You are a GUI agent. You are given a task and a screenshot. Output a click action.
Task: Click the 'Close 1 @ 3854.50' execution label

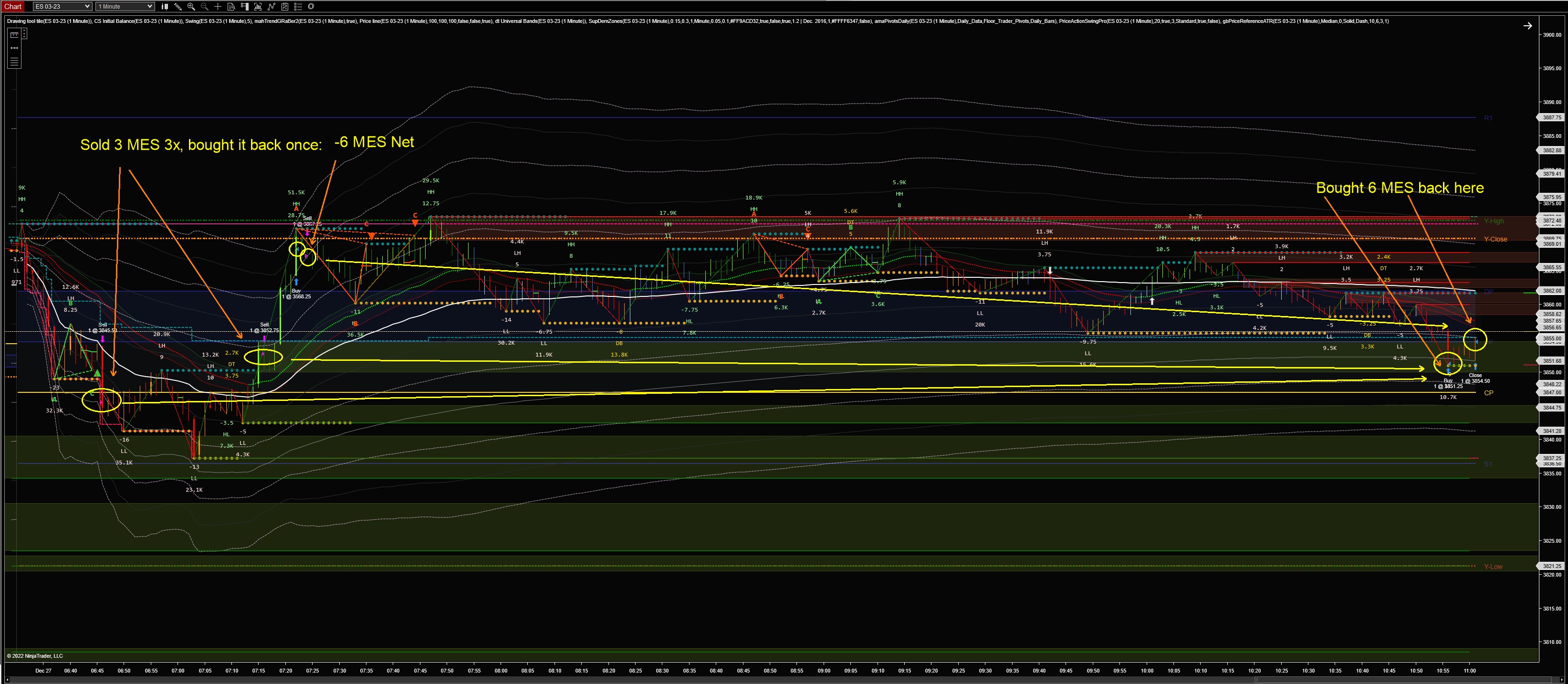tap(1475, 378)
